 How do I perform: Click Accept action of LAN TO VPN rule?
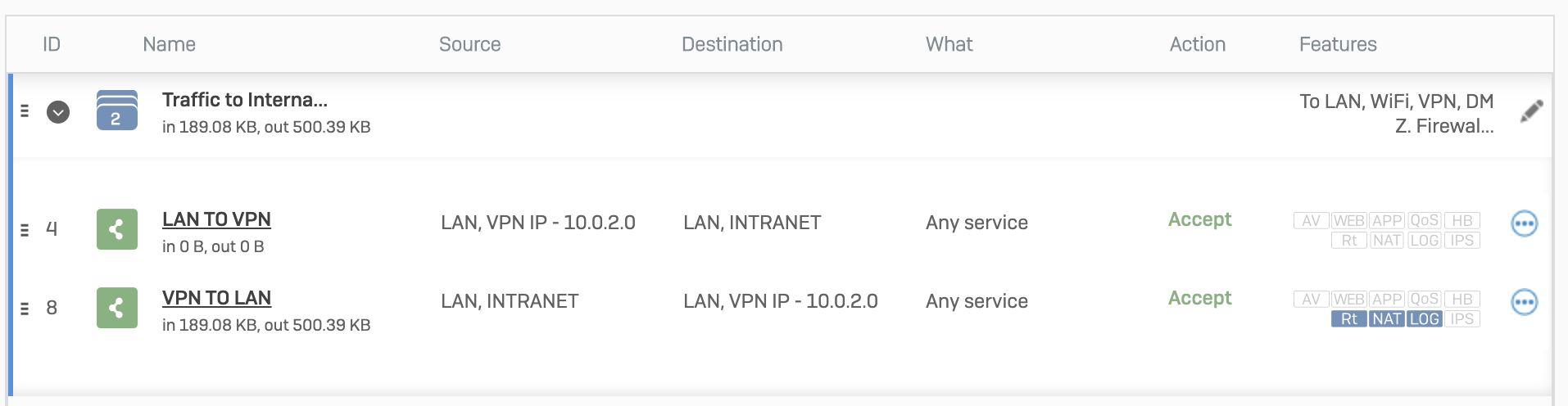(x=1199, y=219)
